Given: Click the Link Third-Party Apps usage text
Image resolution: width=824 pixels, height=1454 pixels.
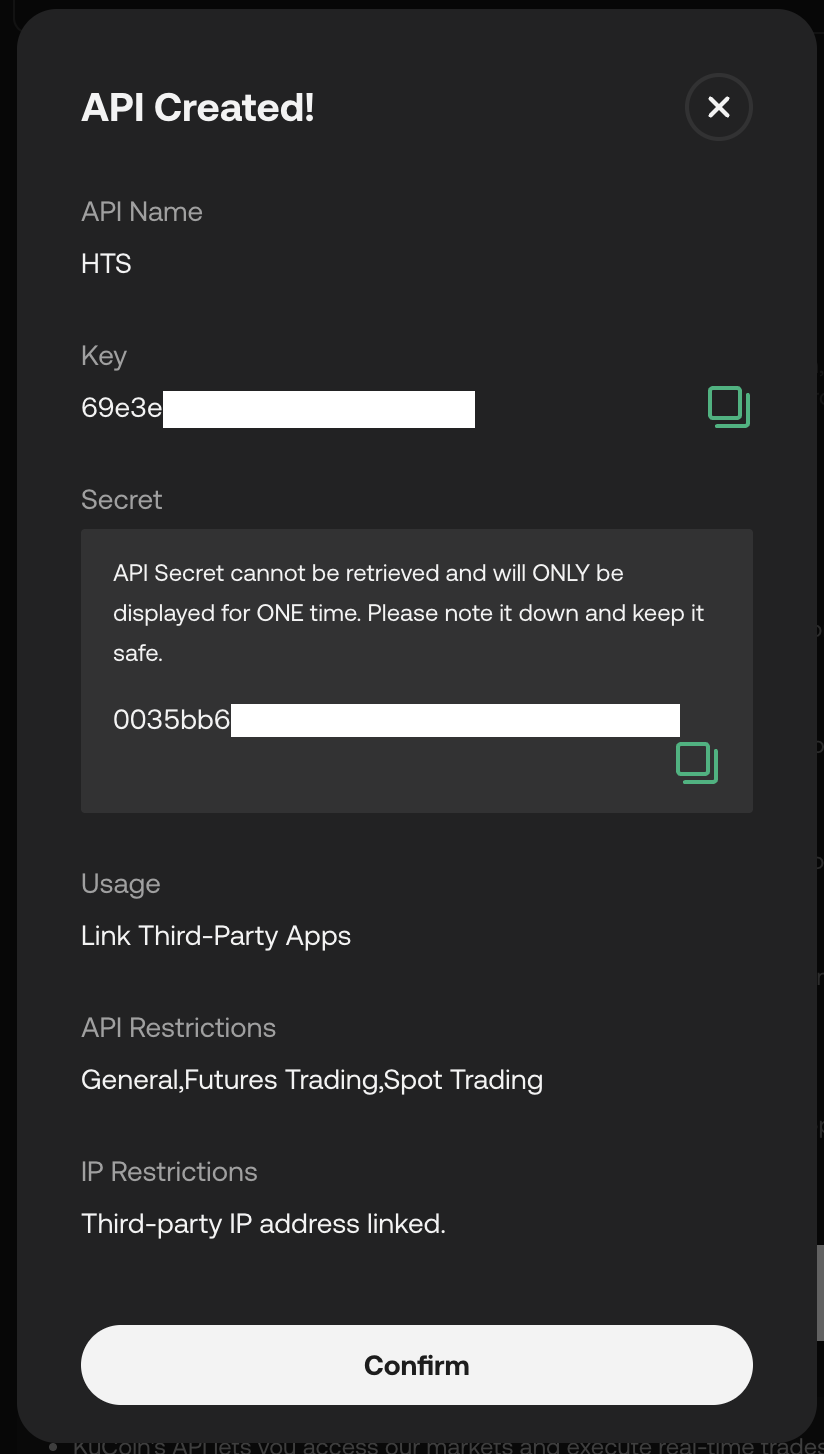Looking at the screenshot, I should pos(216,936).
